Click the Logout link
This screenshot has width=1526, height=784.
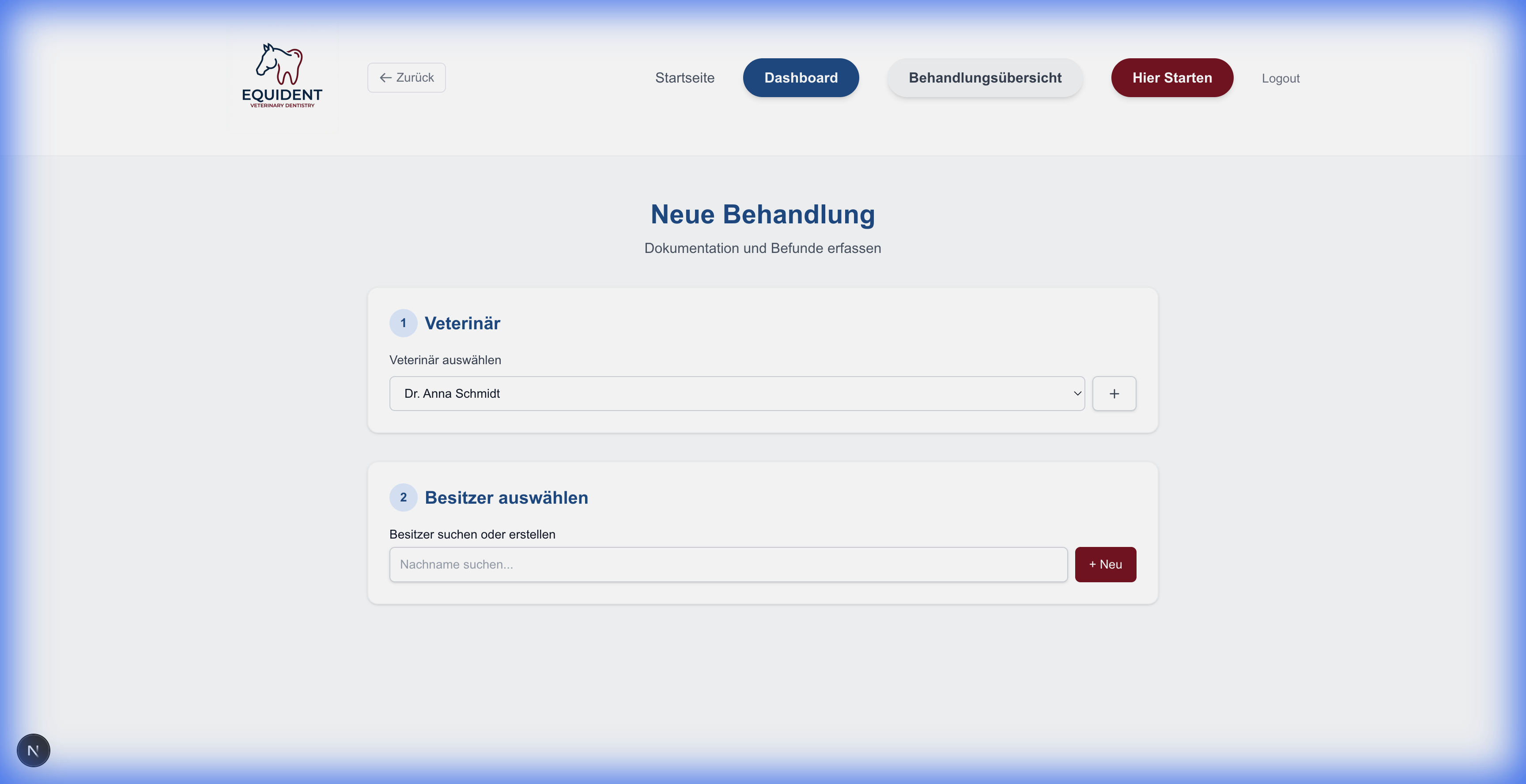click(x=1280, y=78)
